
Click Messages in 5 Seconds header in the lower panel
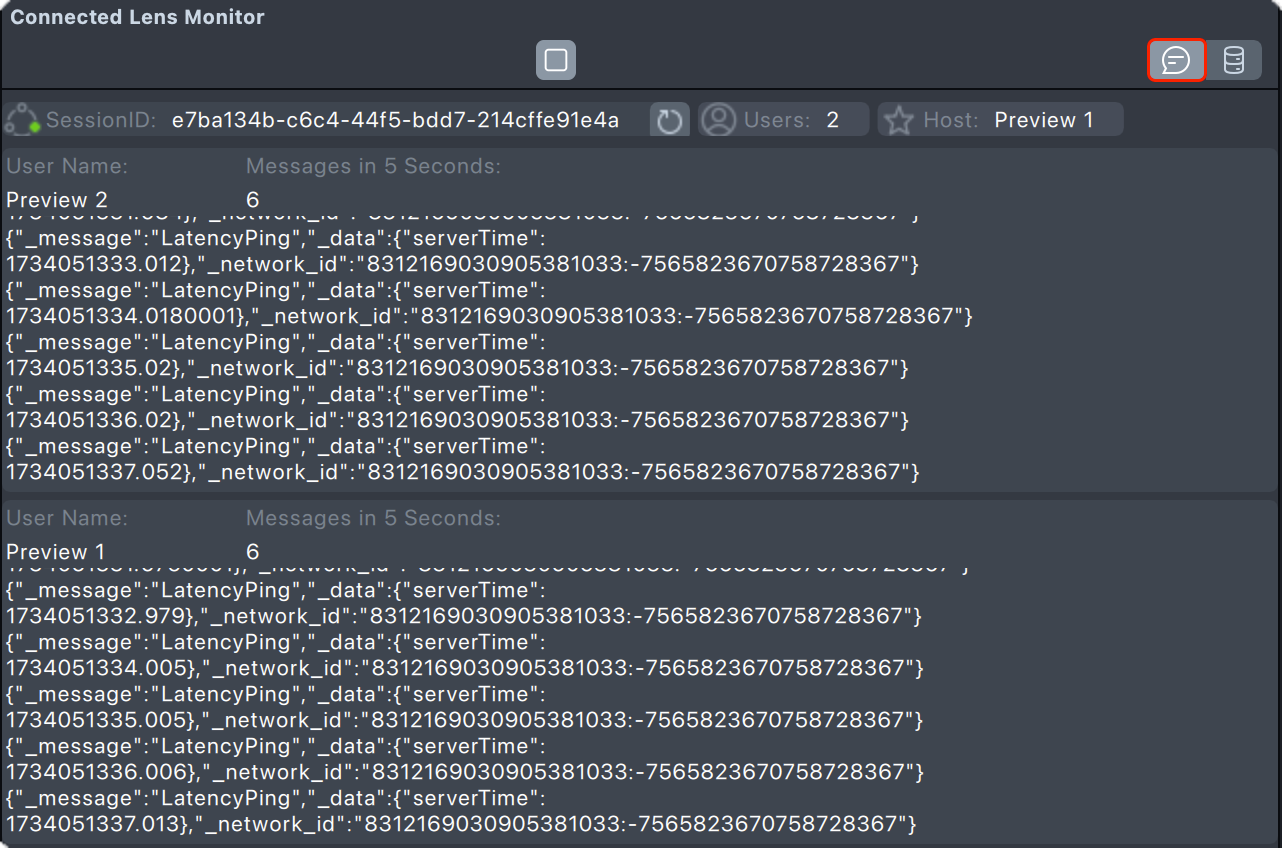click(x=373, y=518)
